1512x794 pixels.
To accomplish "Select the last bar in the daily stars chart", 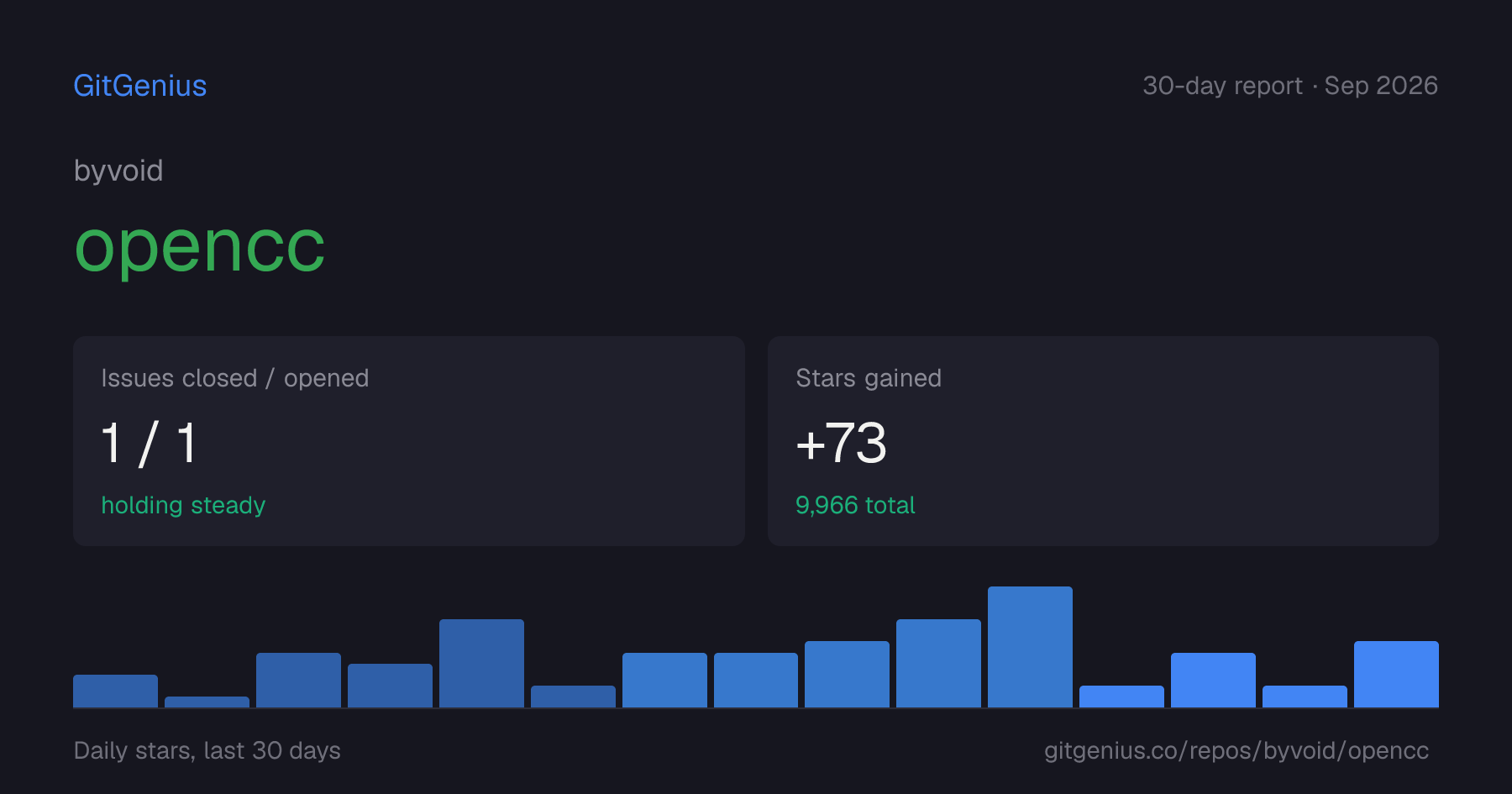I will point(1396,674).
